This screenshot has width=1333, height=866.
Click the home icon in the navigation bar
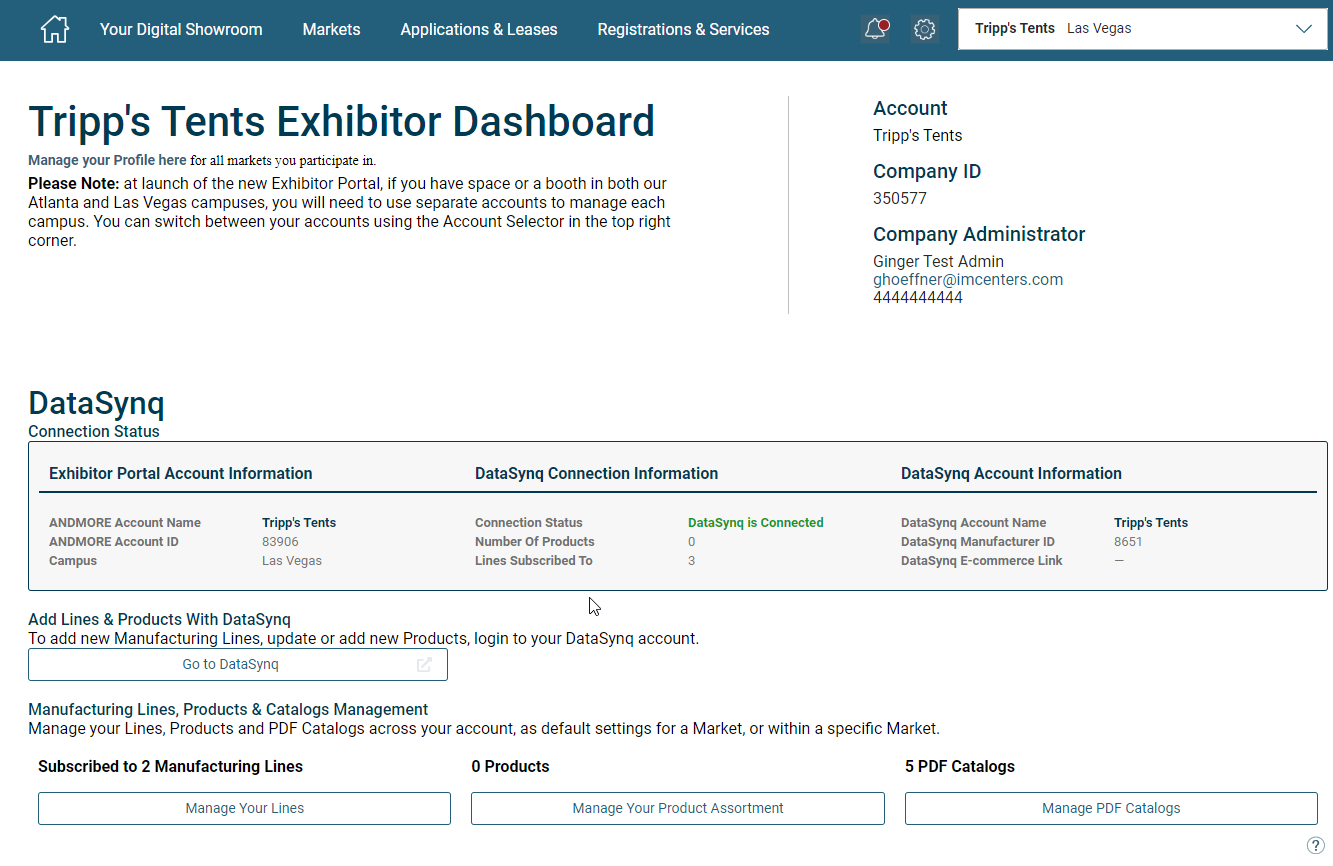[54, 29]
